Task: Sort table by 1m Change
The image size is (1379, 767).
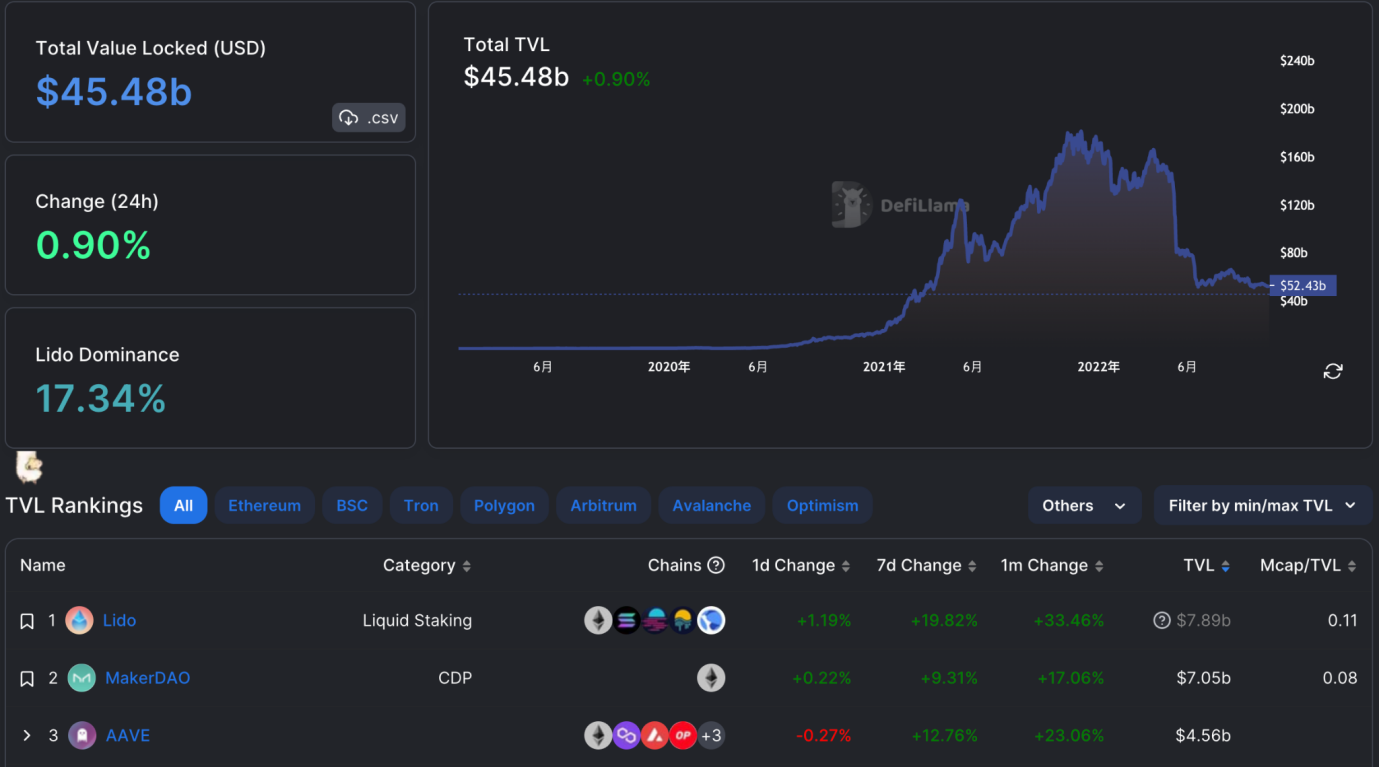Action: 1052,565
